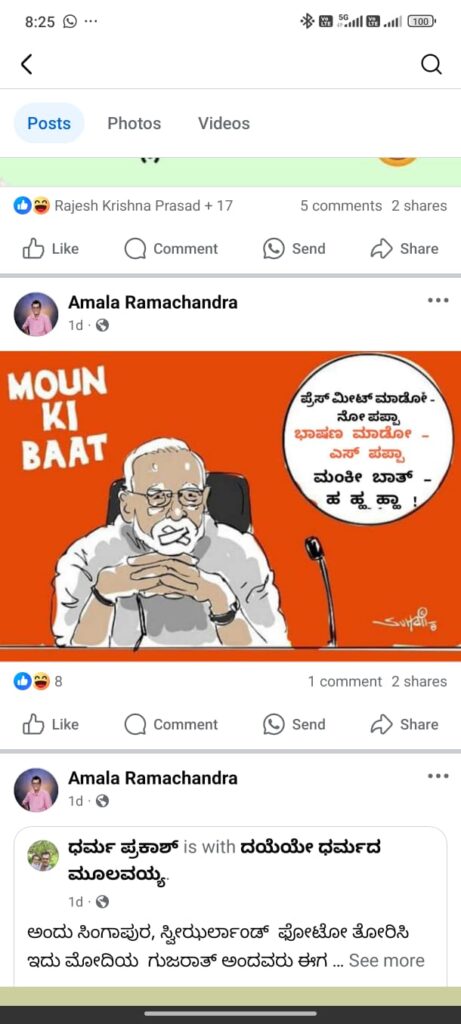Viewport: 461px width, 1024px height.
Task: Open three-dot menu on the bottom shared post
Action: pos(438,776)
